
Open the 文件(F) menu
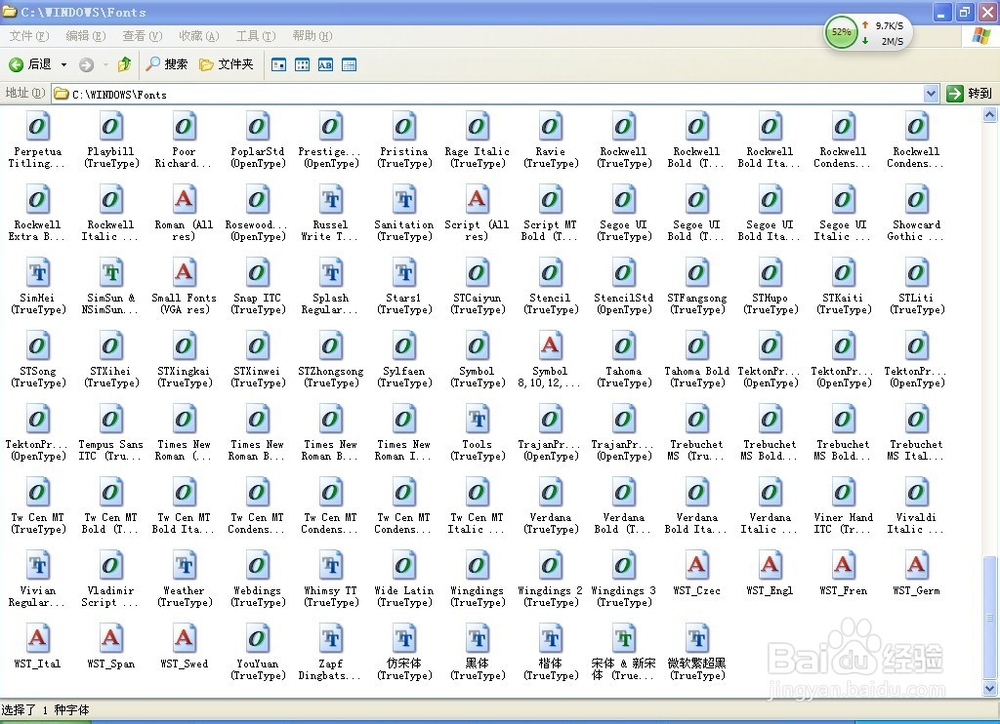(x=29, y=36)
